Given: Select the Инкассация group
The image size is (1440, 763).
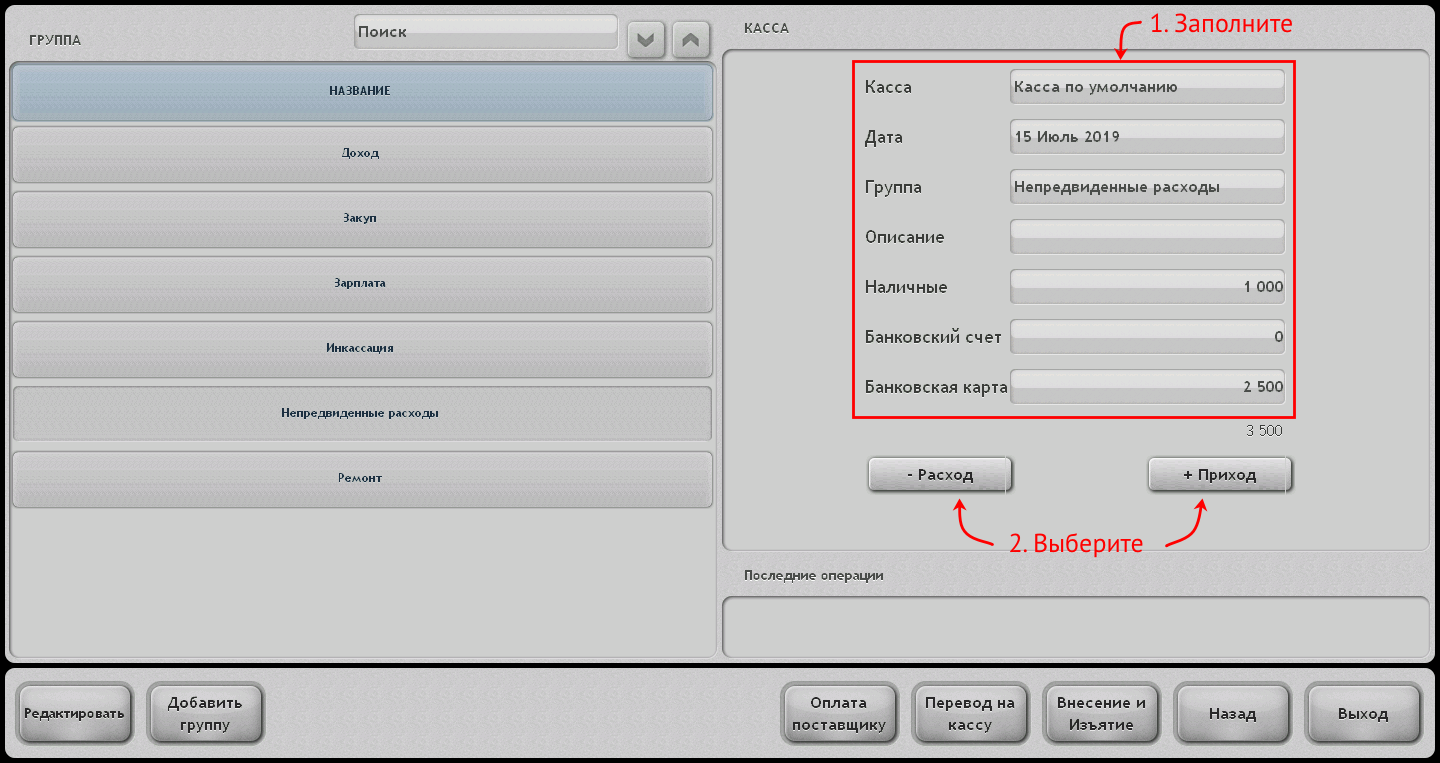Looking at the screenshot, I should pyautogui.click(x=362, y=349).
